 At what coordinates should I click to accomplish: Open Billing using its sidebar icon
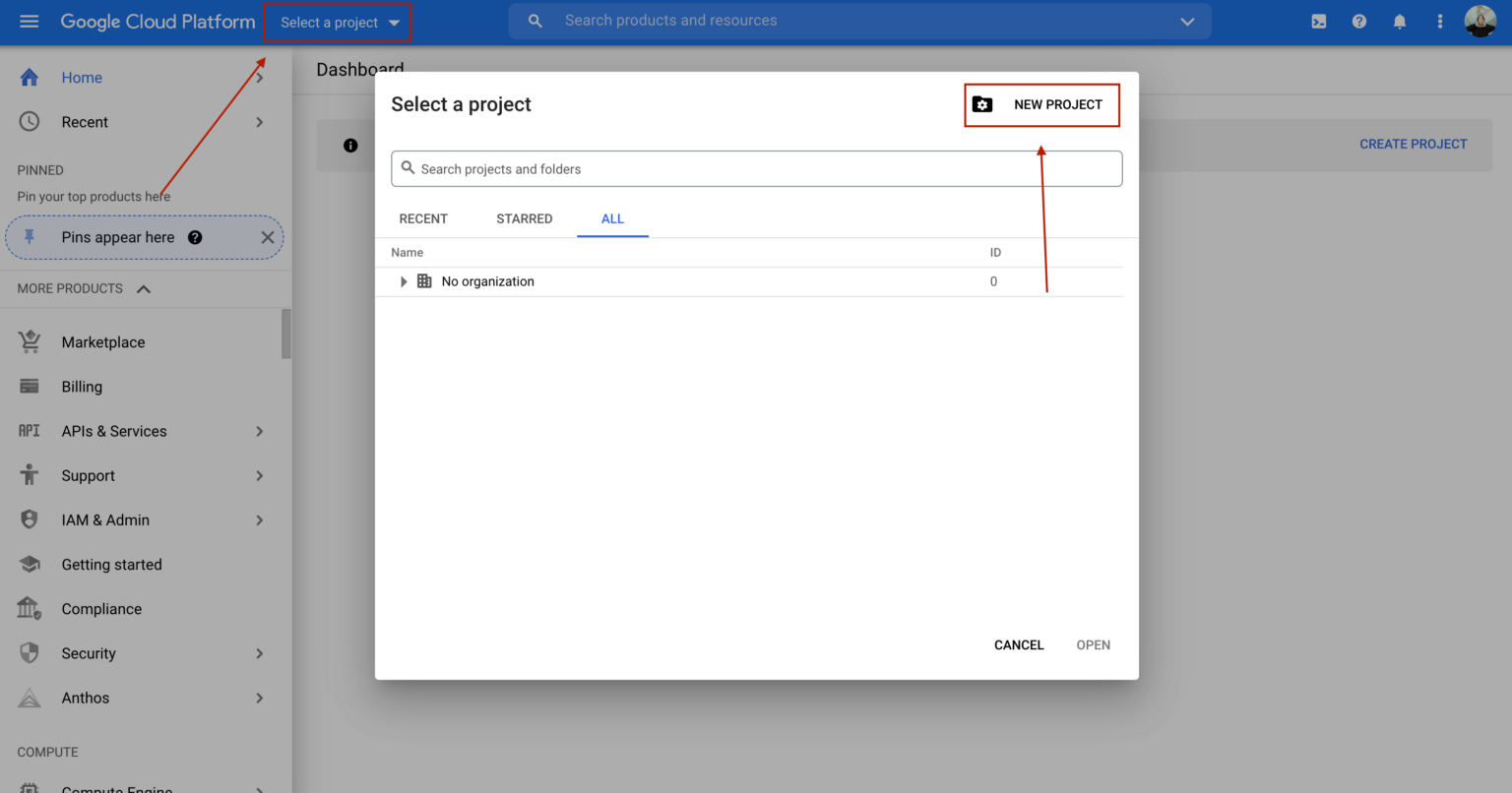pyautogui.click(x=29, y=386)
